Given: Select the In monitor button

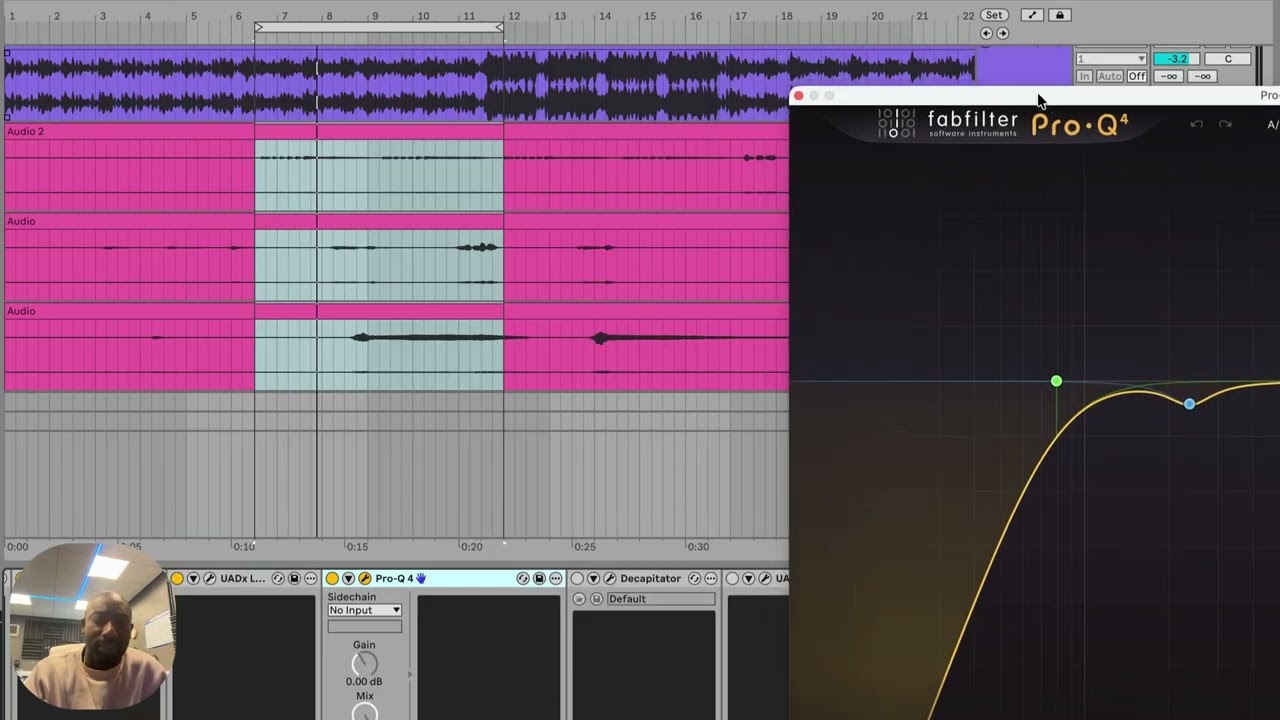Looking at the screenshot, I should coord(1084,76).
